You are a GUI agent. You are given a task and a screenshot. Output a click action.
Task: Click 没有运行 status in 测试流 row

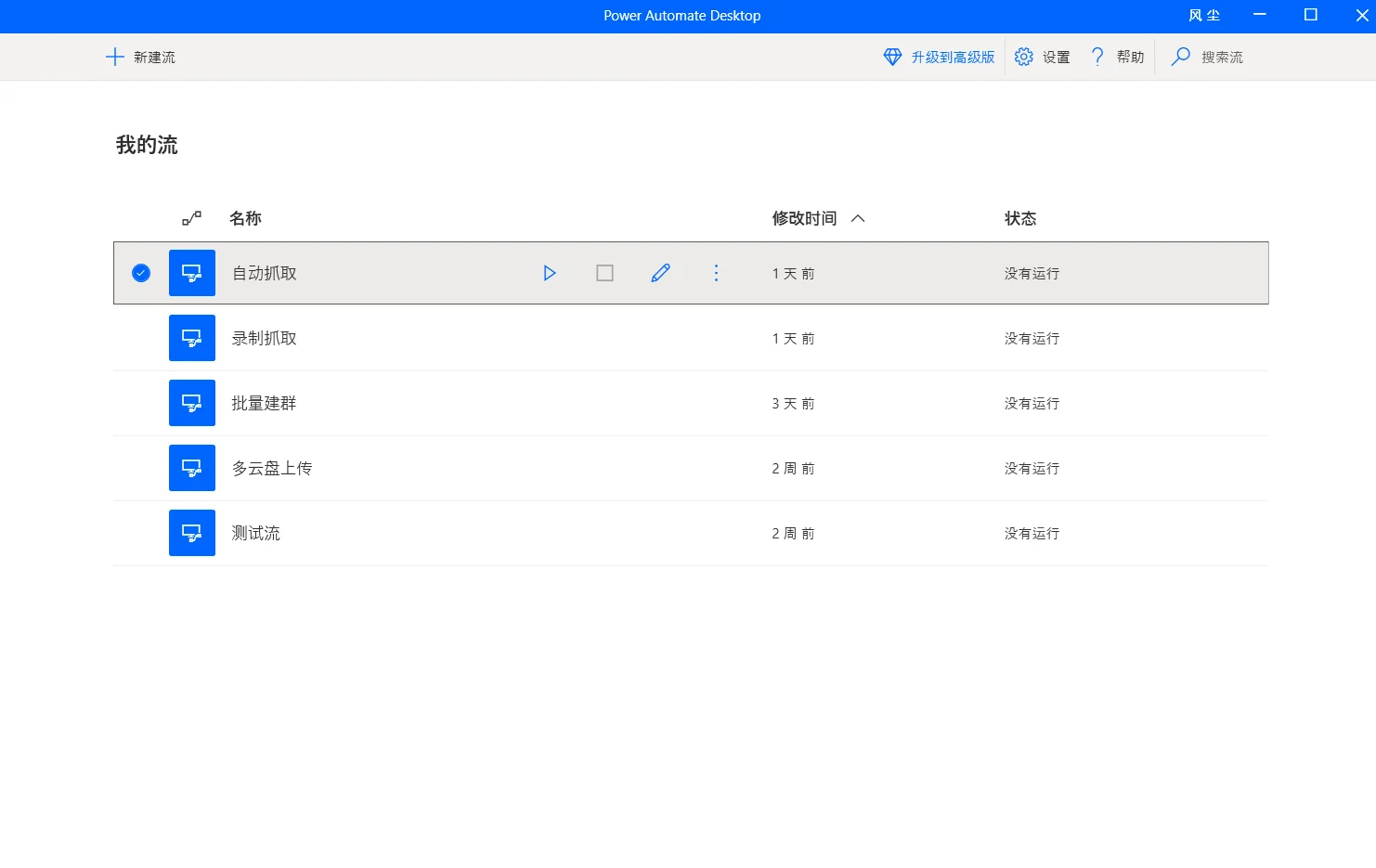coord(1032,534)
